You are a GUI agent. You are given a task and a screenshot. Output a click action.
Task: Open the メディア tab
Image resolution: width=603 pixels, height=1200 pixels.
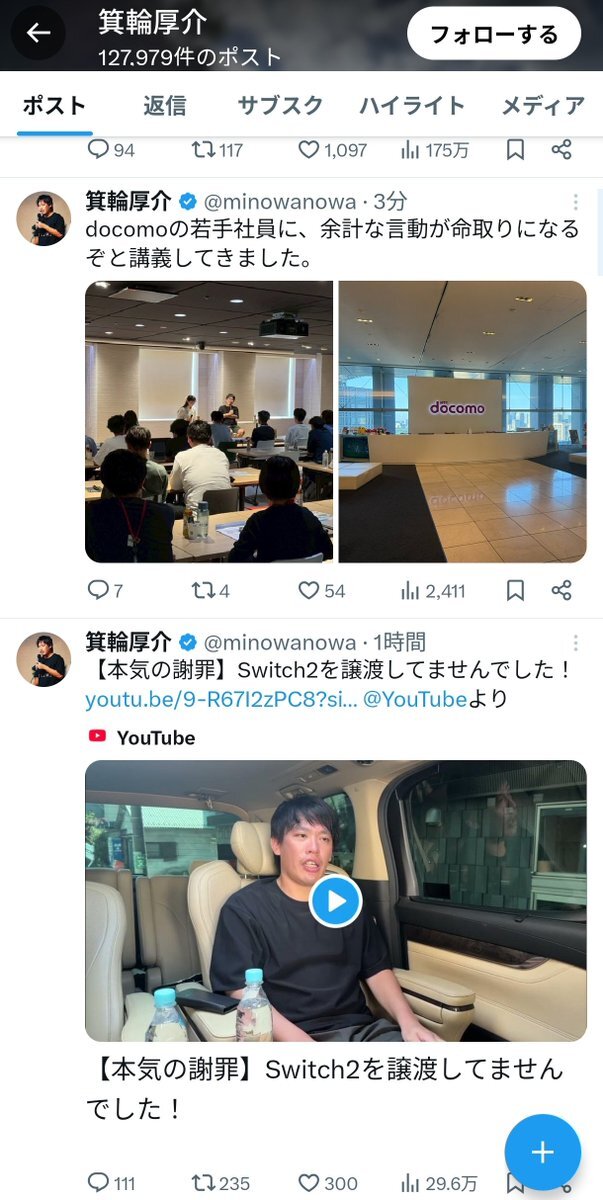pyautogui.click(x=543, y=105)
